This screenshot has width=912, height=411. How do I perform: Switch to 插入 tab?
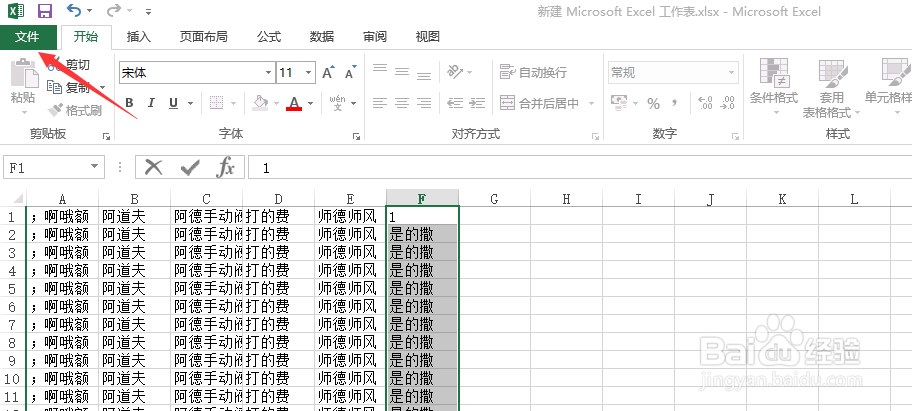point(138,37)
